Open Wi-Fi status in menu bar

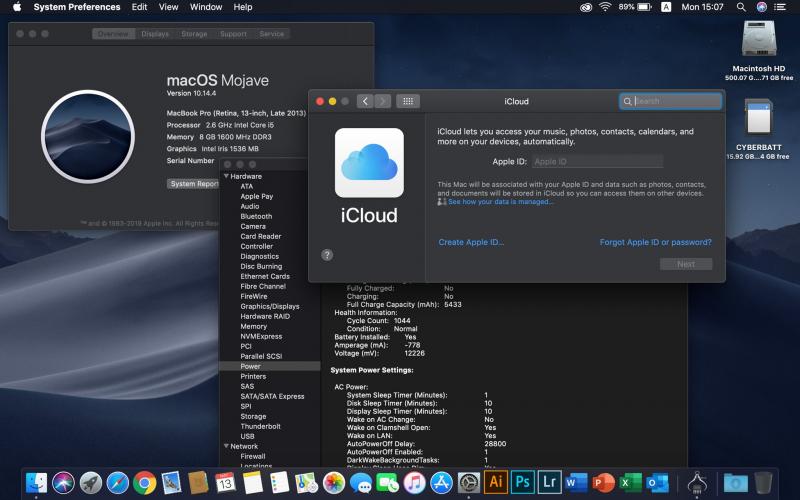605,7
